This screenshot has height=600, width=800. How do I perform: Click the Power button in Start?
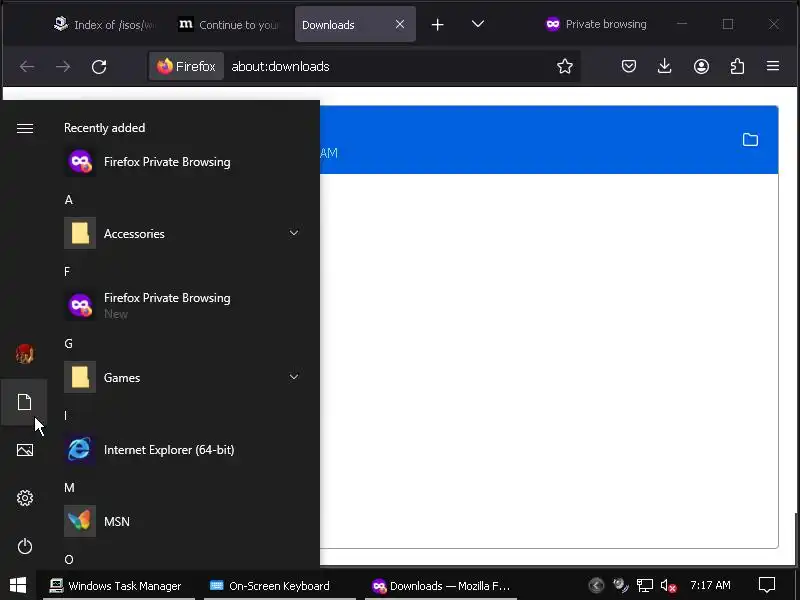(x=24, y=546)
